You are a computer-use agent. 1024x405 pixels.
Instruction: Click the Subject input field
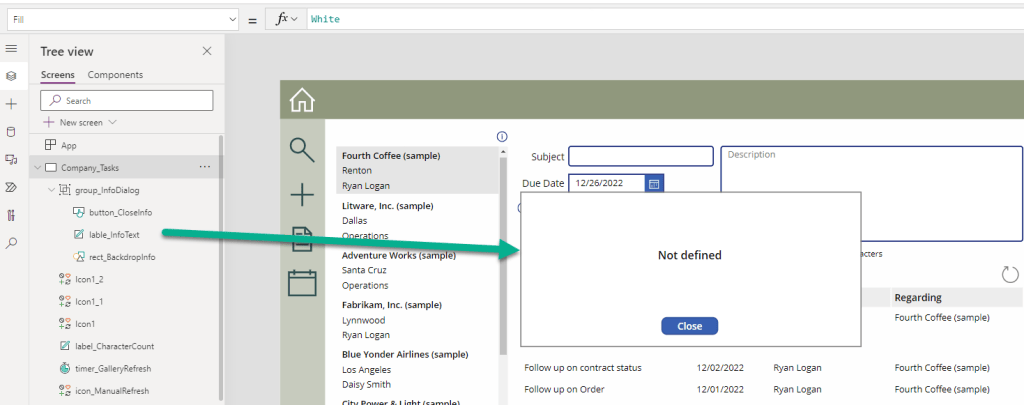pyautogui.click(x=641, y=156)
